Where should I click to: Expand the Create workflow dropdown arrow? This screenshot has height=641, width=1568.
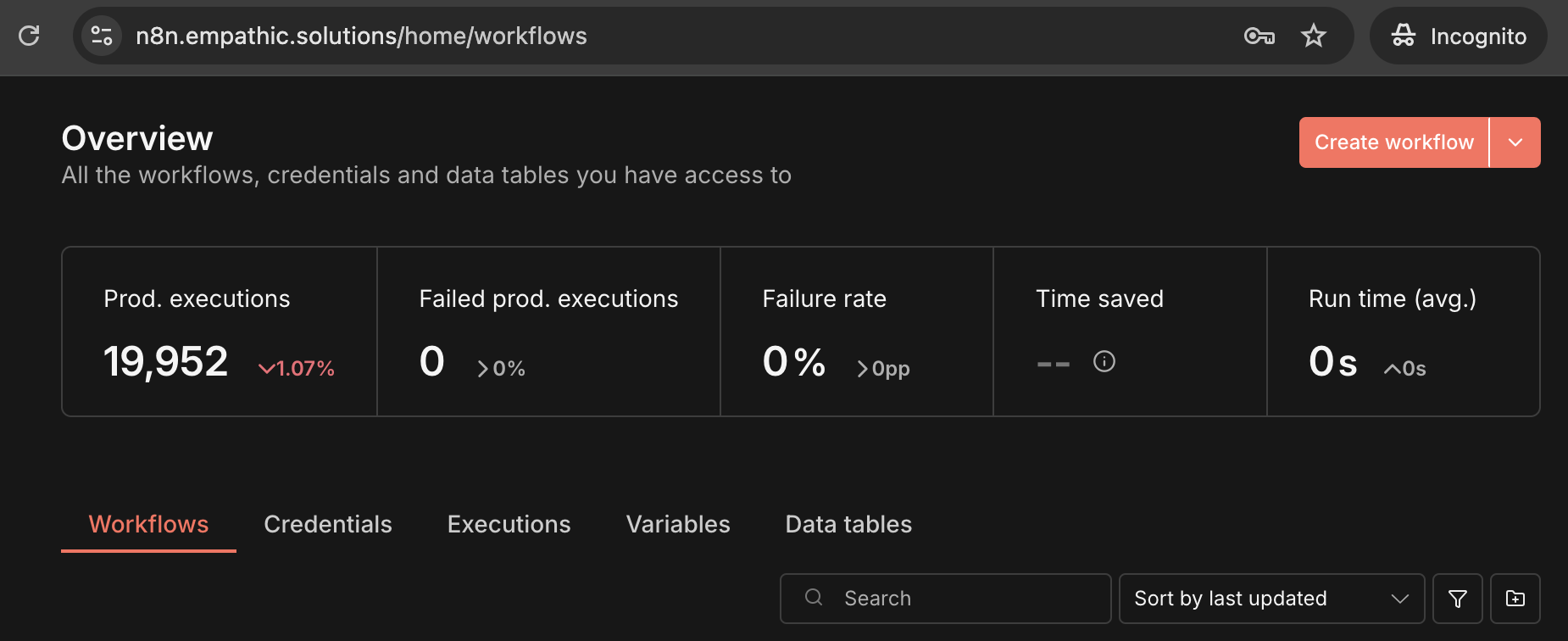1515,142
